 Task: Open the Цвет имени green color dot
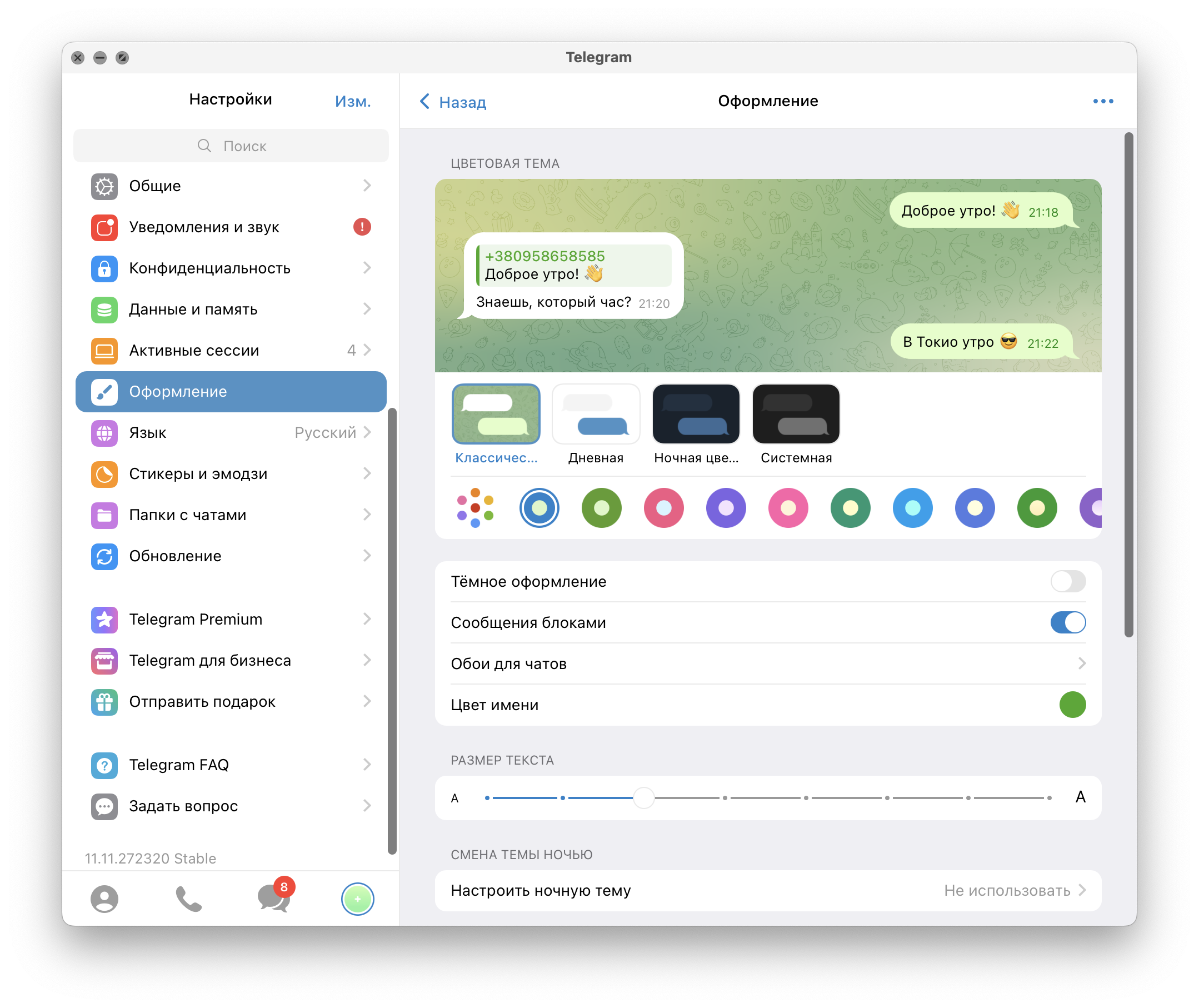click(x=1072, y=705)
